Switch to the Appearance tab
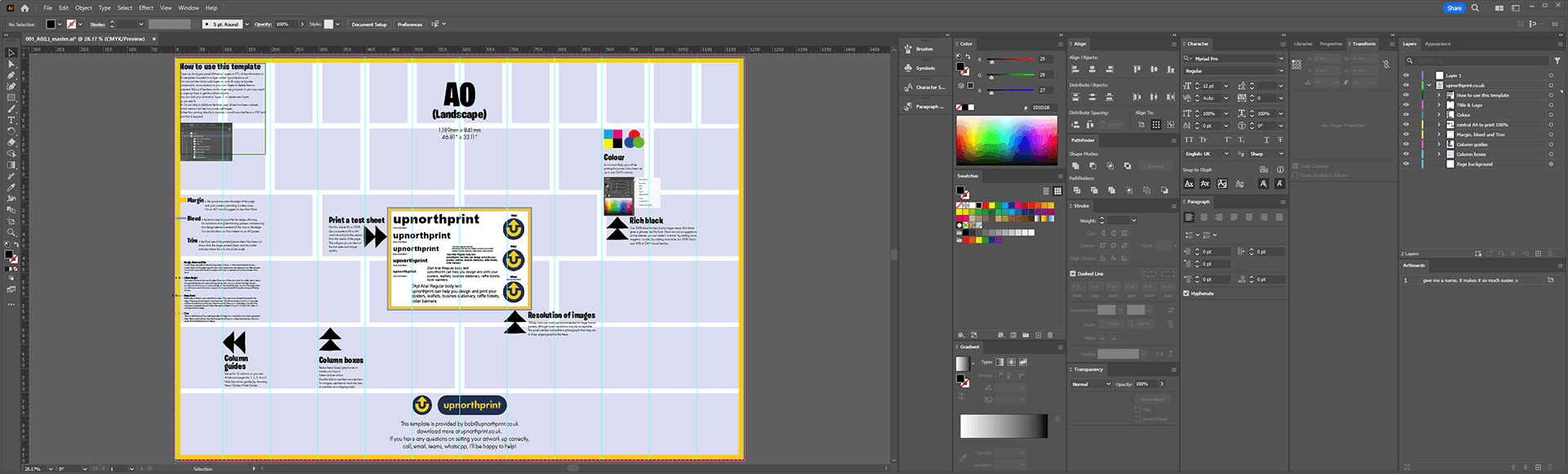Viewport: 1568px width, 474px height. (1437, 44)
